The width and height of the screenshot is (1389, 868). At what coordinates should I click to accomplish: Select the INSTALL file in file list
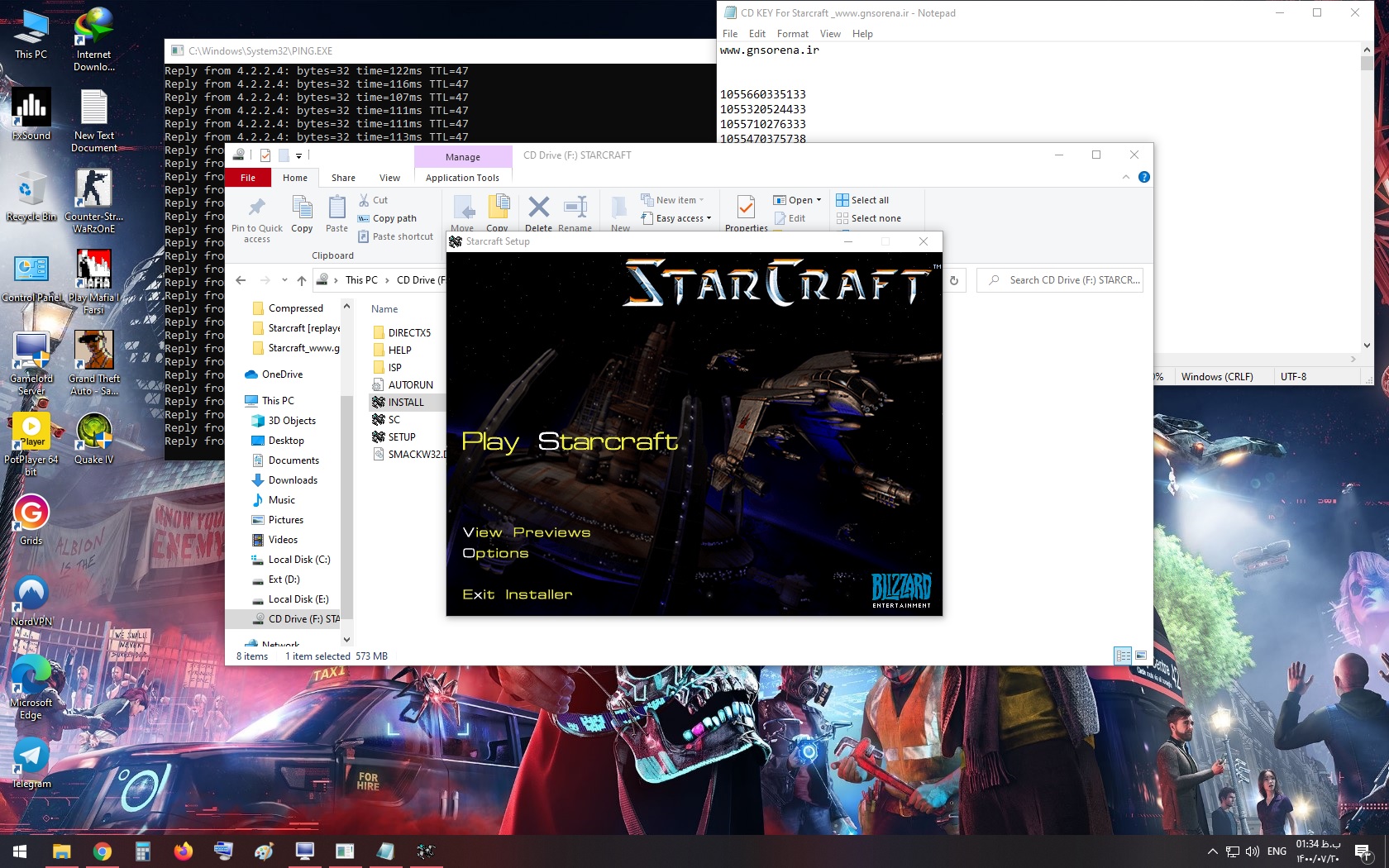406,403
